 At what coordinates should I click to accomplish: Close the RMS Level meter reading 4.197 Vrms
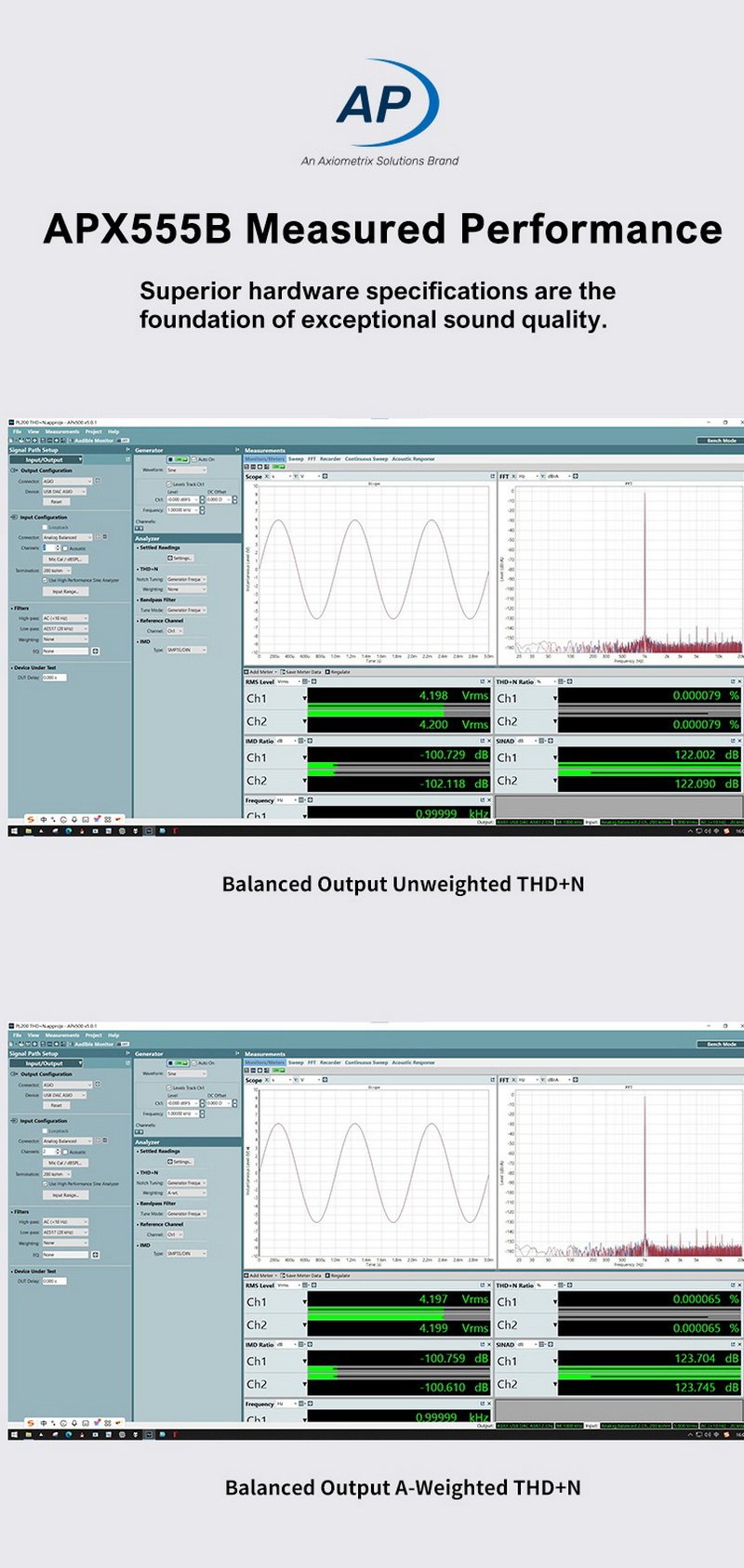(x=489, y=1285)
